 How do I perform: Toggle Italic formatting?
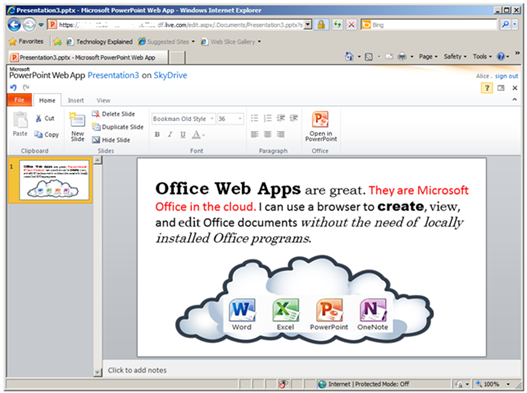coord(170,134)
